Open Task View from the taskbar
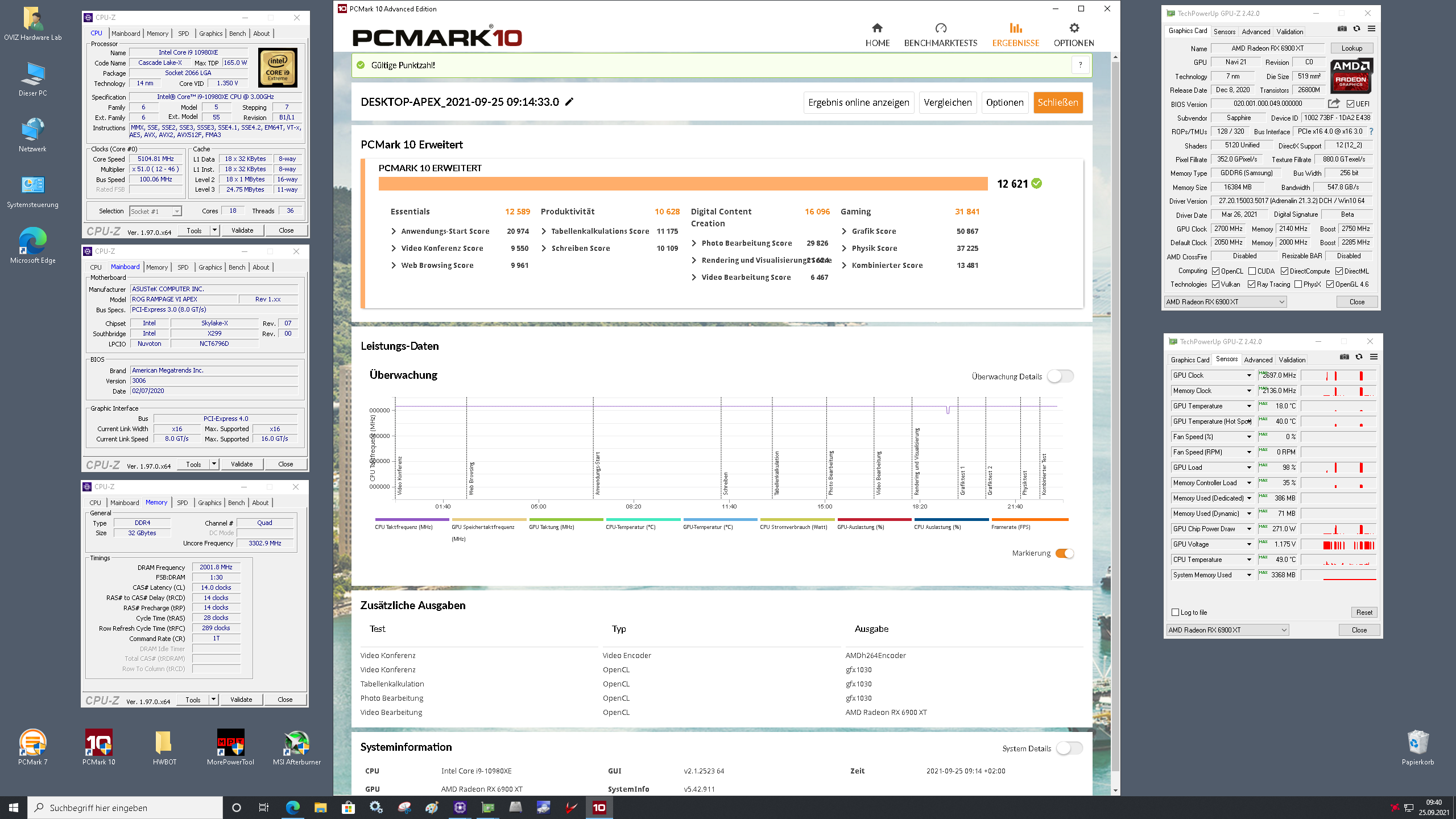 [264, 807]
